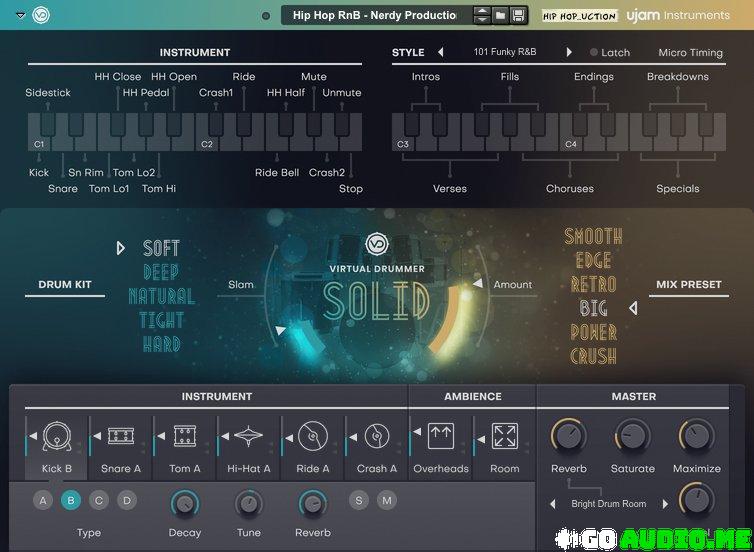Choose the NATURAL drum kit
754x552 pixels.
[162, 296]
